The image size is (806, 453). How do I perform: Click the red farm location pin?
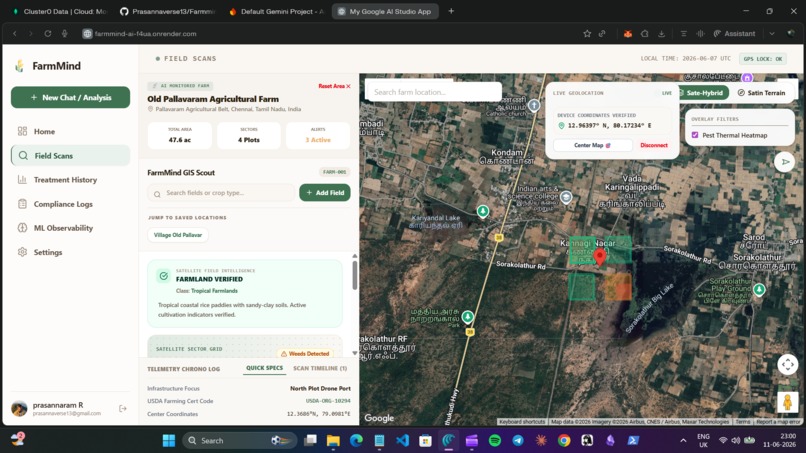tap(599, 257)
